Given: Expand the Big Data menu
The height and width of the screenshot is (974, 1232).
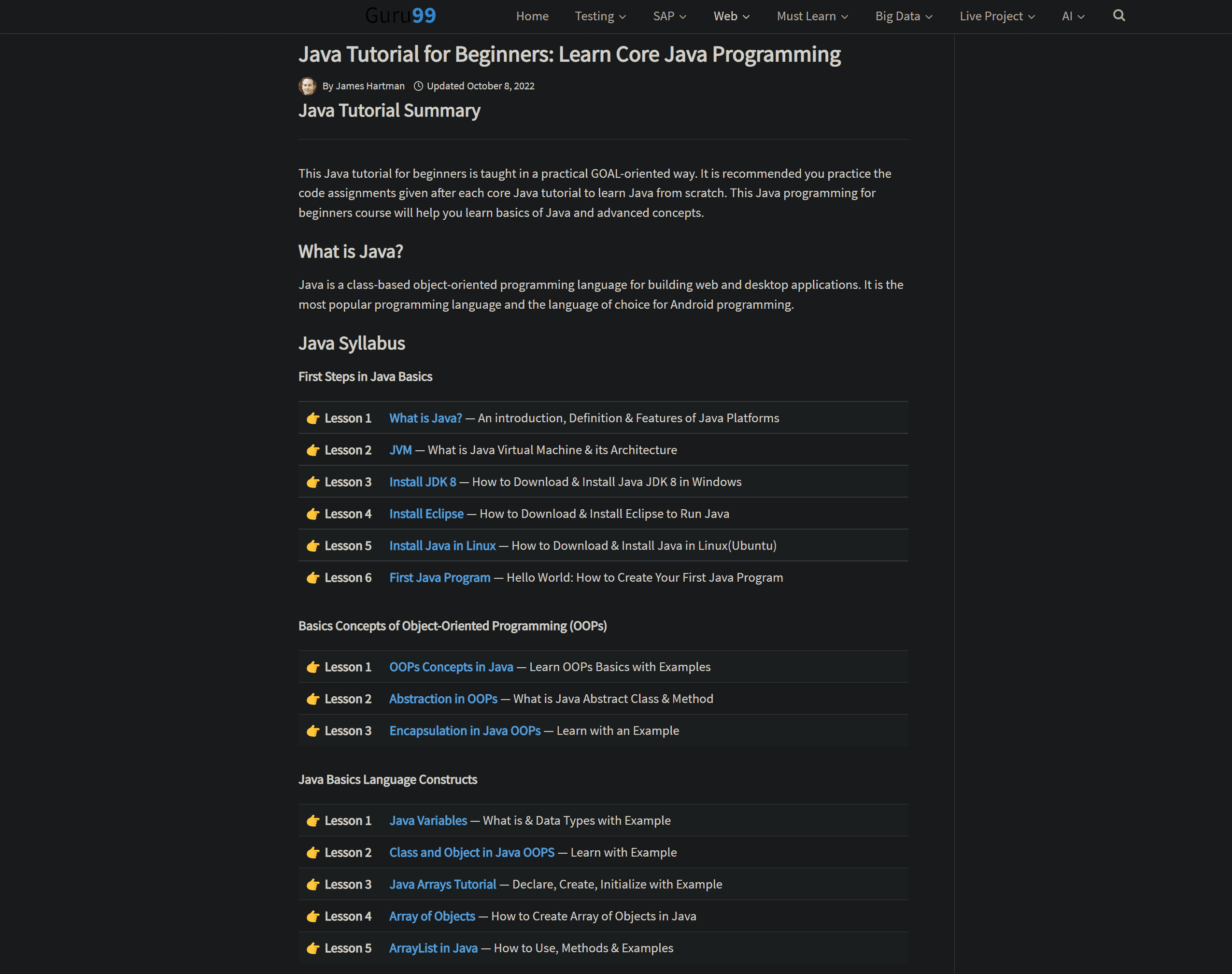Looking at the screenshot, I should [904, 16].
